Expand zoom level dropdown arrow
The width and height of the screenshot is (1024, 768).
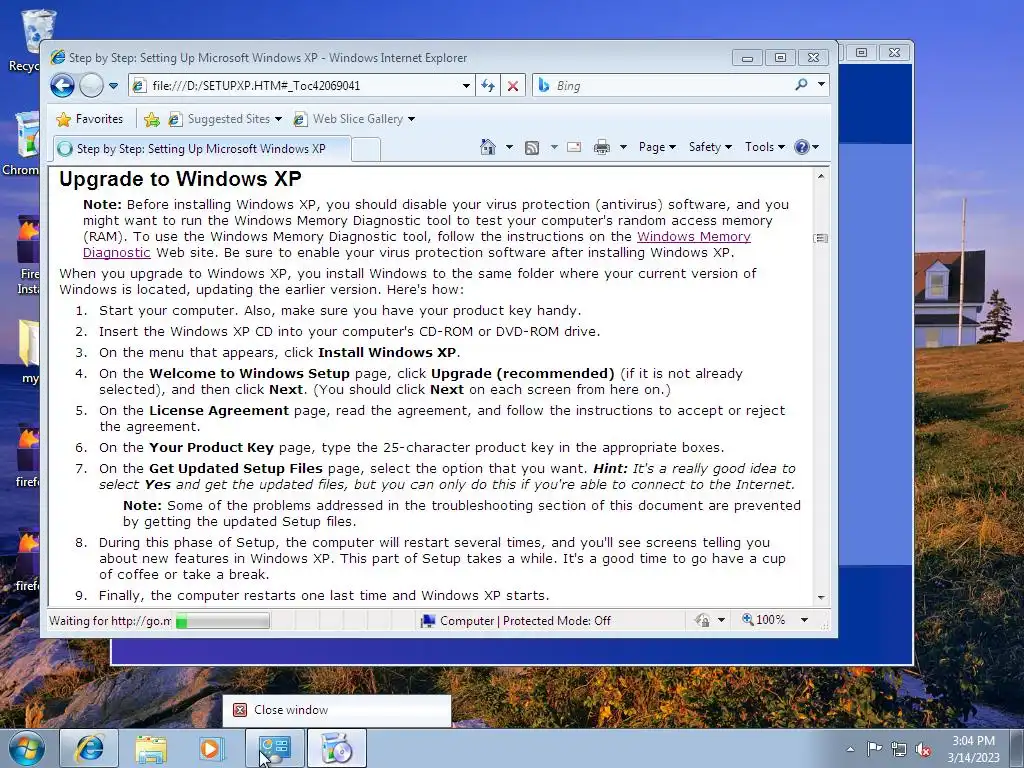pos(805,620)
